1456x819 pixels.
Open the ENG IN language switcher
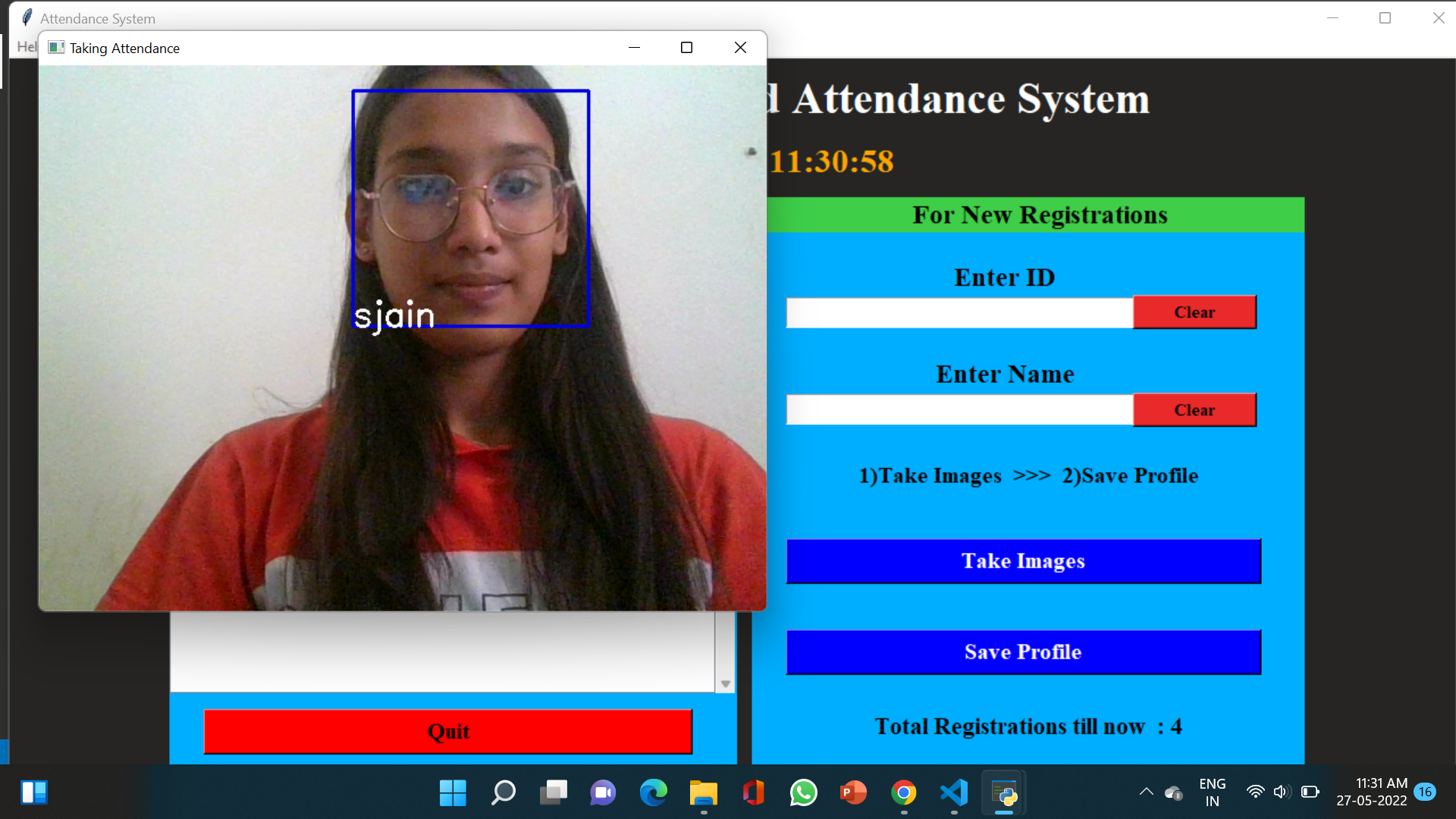(1212, 792)
